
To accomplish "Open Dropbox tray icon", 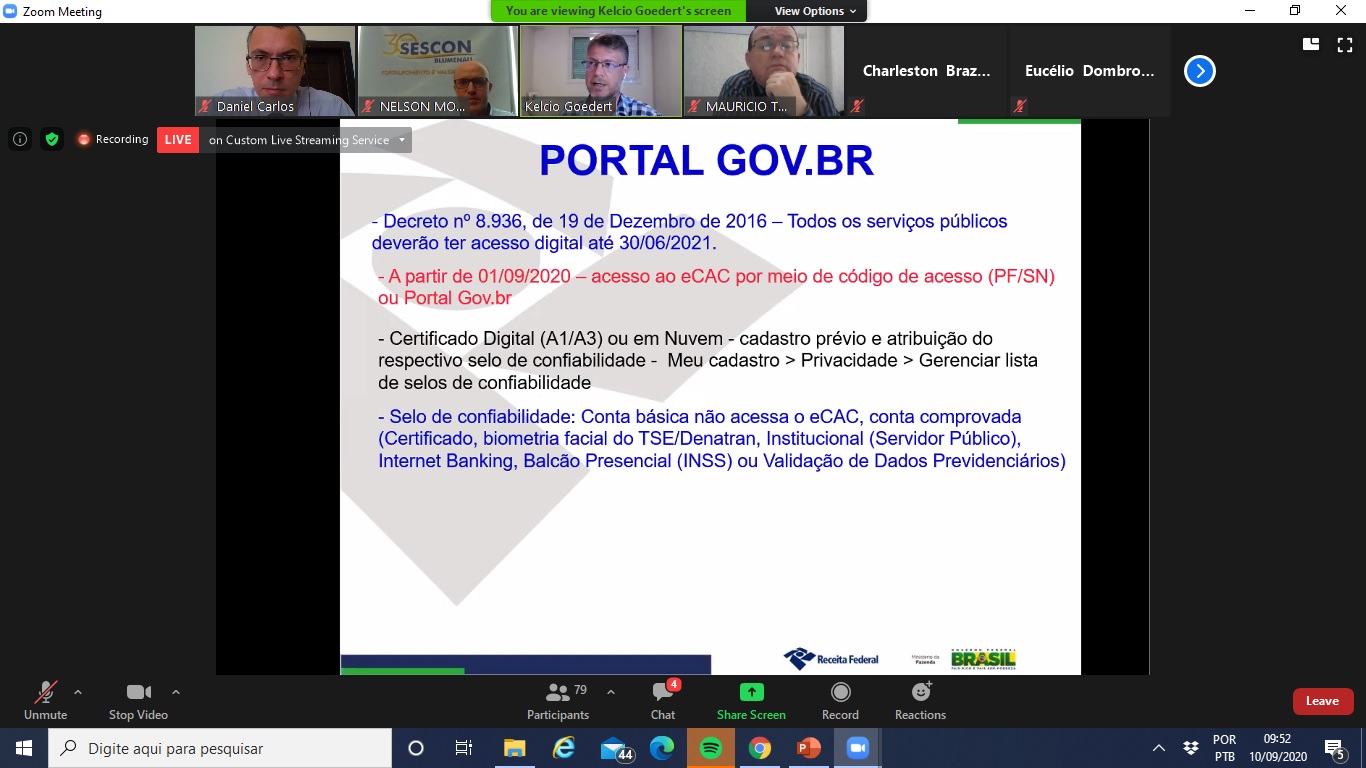I will 1190,748.
